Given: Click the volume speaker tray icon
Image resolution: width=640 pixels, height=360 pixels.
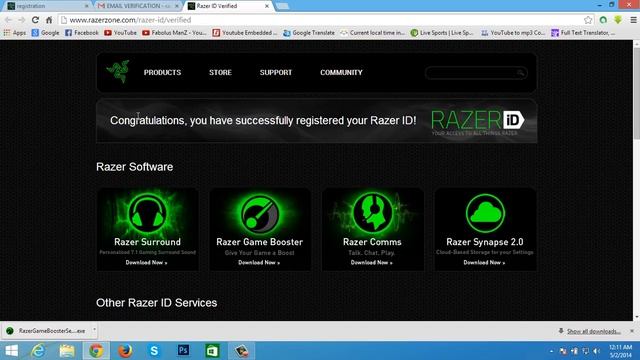Looking at the screenshot, I should [x=596, y=351].
